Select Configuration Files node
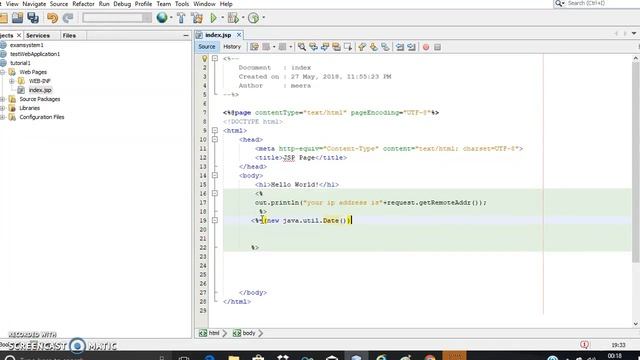Viewport: 640px width, 360px height. click(42, 117)
